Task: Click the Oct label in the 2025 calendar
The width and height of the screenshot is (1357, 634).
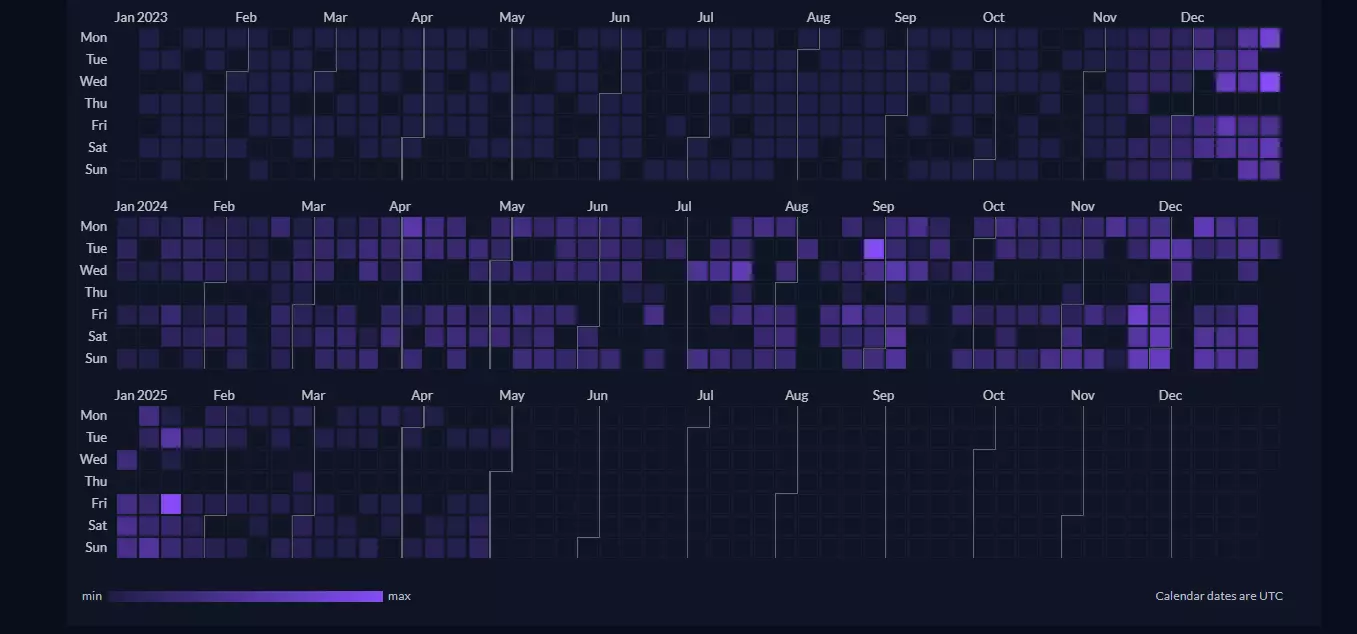Action: tap(994, 395)
